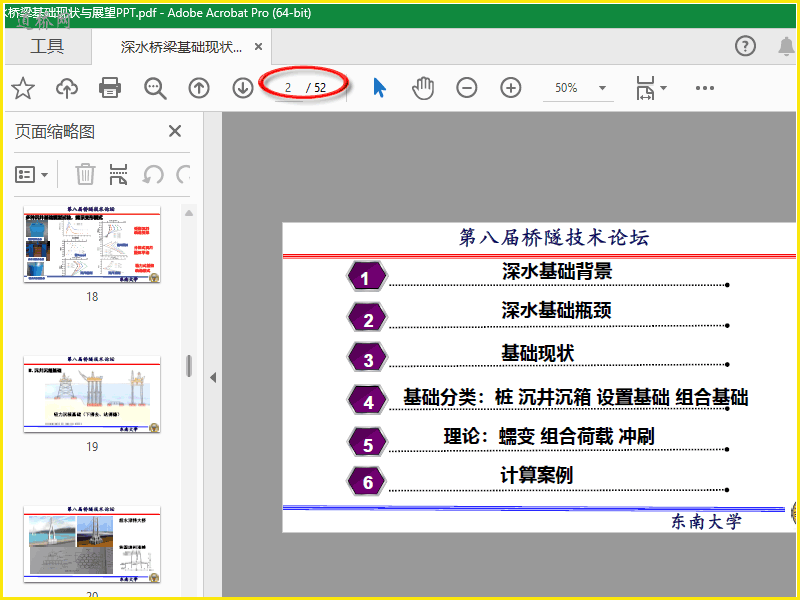
Task: Click the insert pages icon in thumbnails panel
Action: (x=118, y=174)
